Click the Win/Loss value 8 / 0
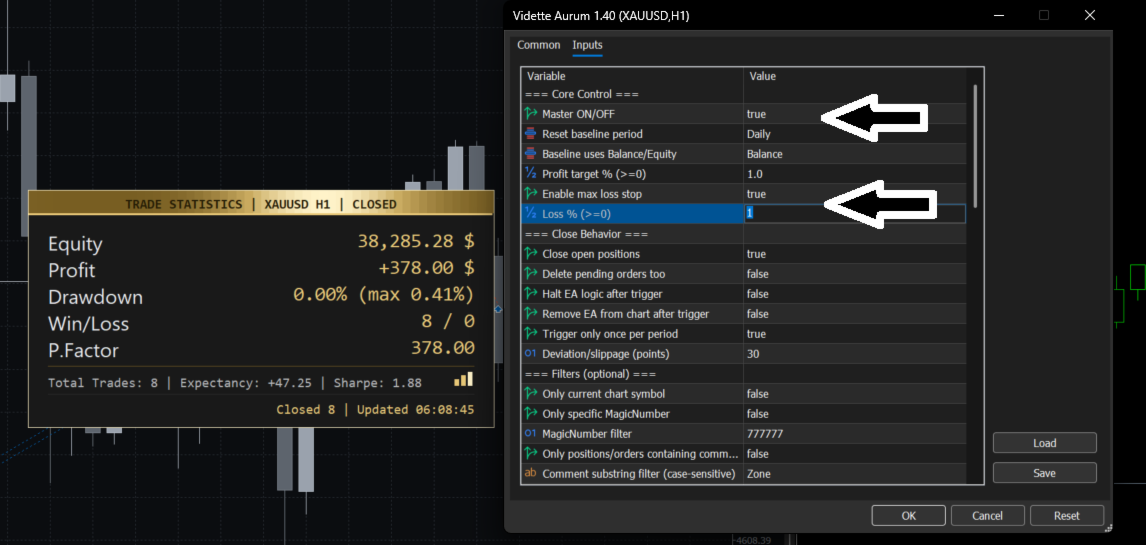This screenshot has height=545, width=1146. pos(449,323)
